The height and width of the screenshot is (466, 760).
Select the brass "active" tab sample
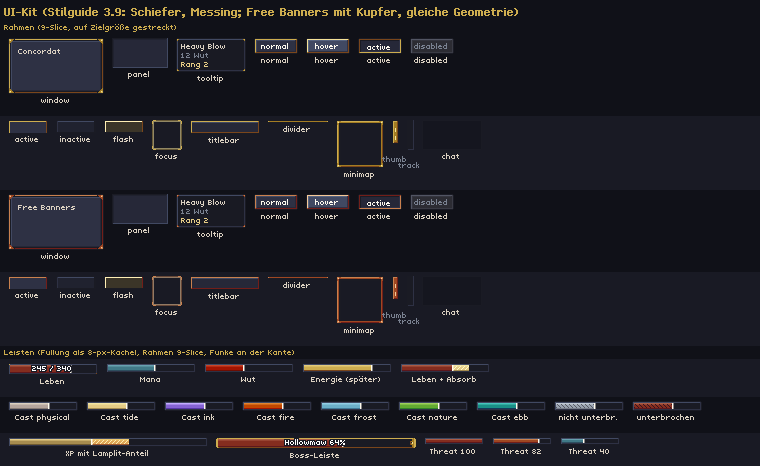(x=28, y=127)
